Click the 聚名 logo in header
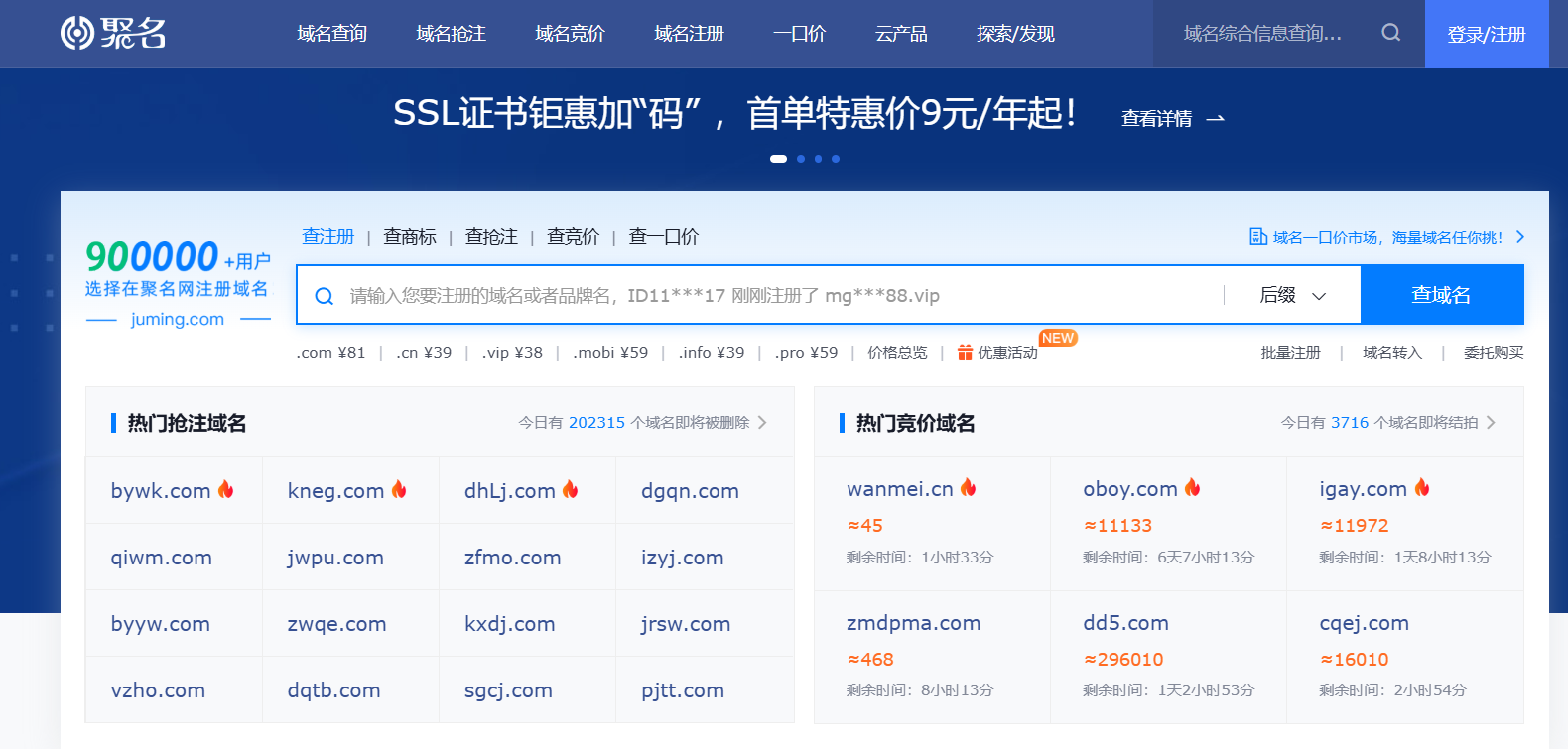This screenshot has height=749, width=1568. click(x=113, y=33)
